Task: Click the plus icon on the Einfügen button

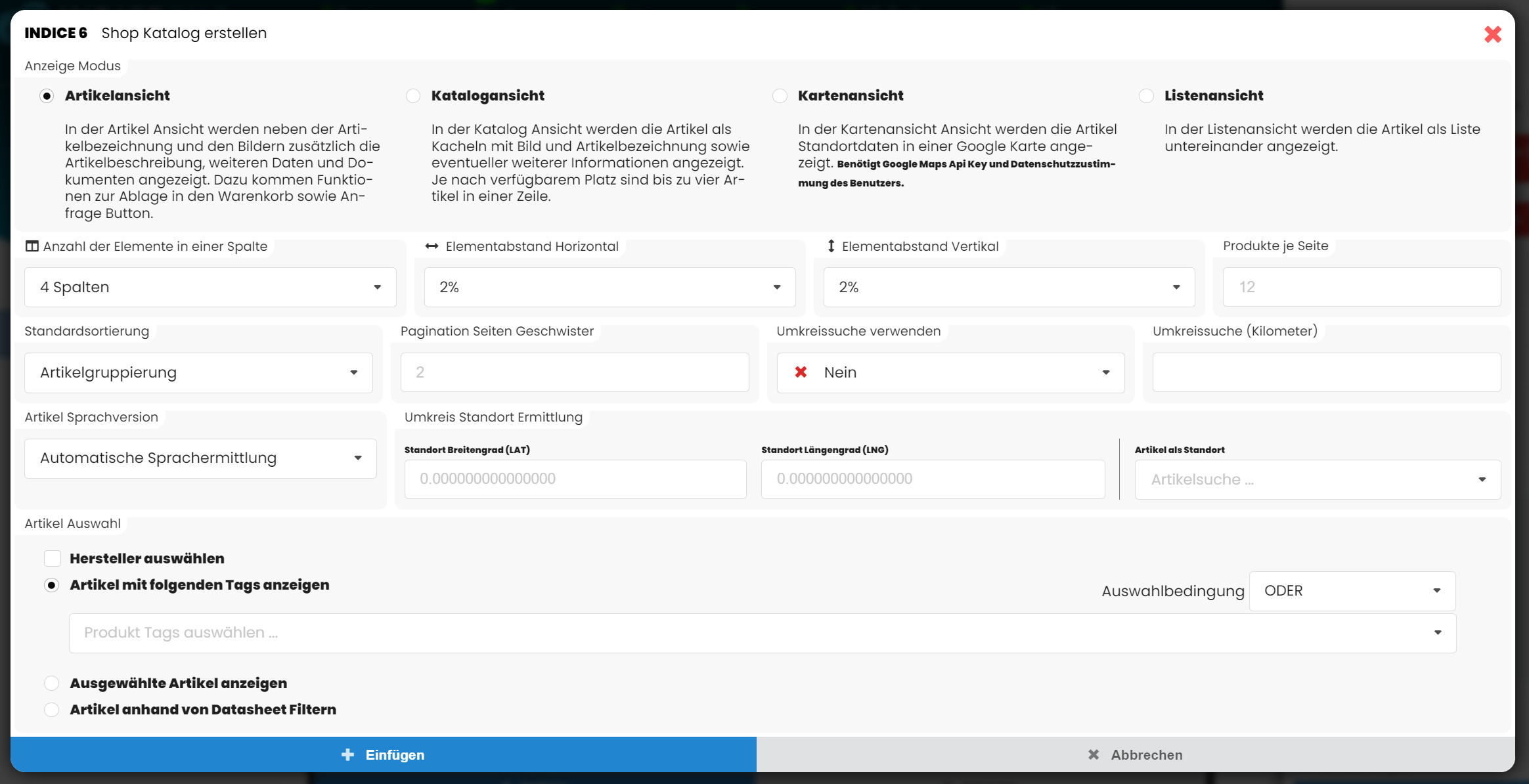Action: click(348, 754)
